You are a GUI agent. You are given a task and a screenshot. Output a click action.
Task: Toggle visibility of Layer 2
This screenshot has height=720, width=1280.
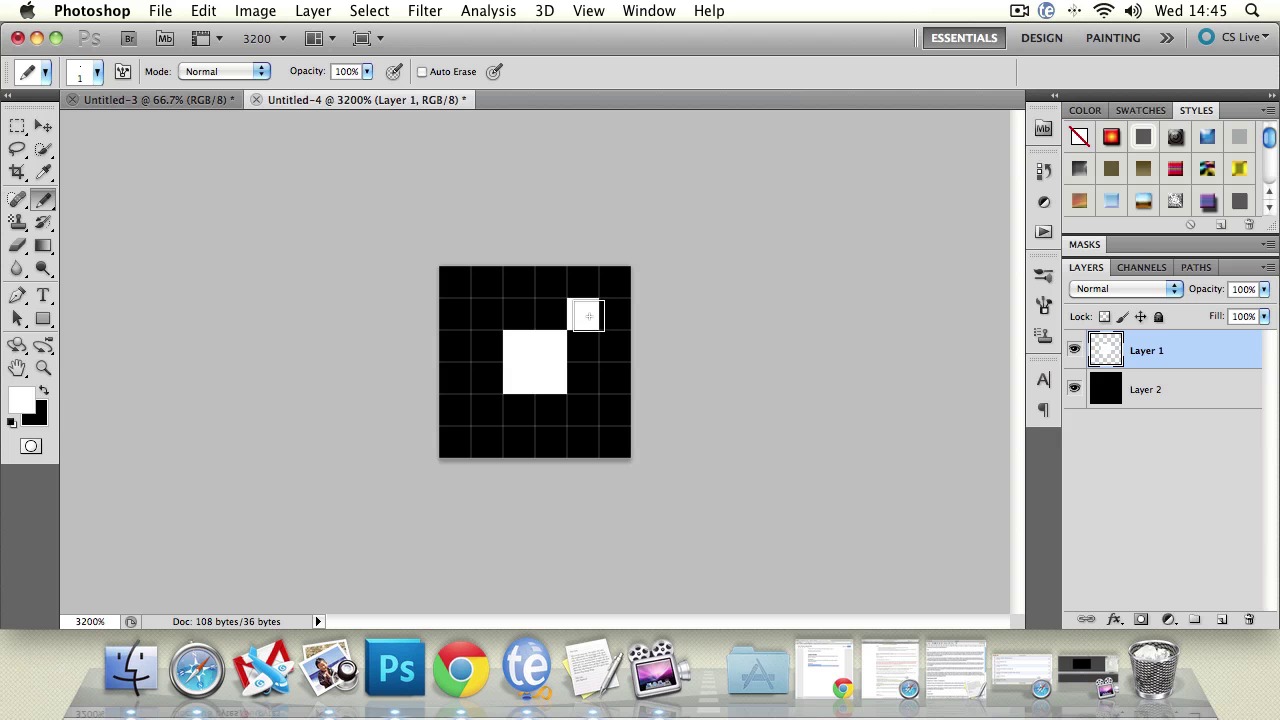pyautogui.click(x=1074, y=389)
